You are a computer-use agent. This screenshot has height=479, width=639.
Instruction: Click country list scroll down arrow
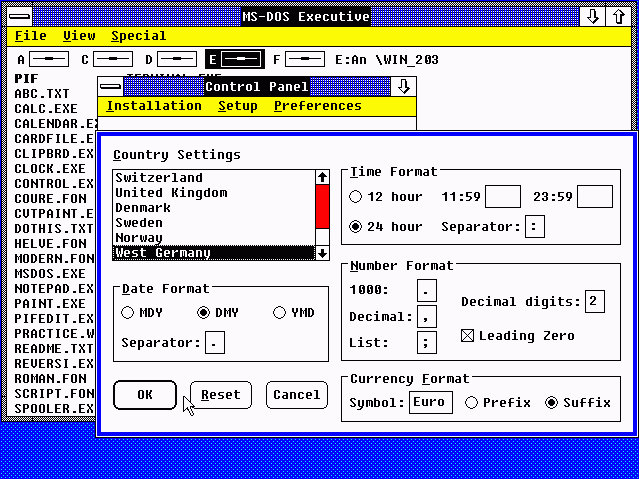[322, 253]
